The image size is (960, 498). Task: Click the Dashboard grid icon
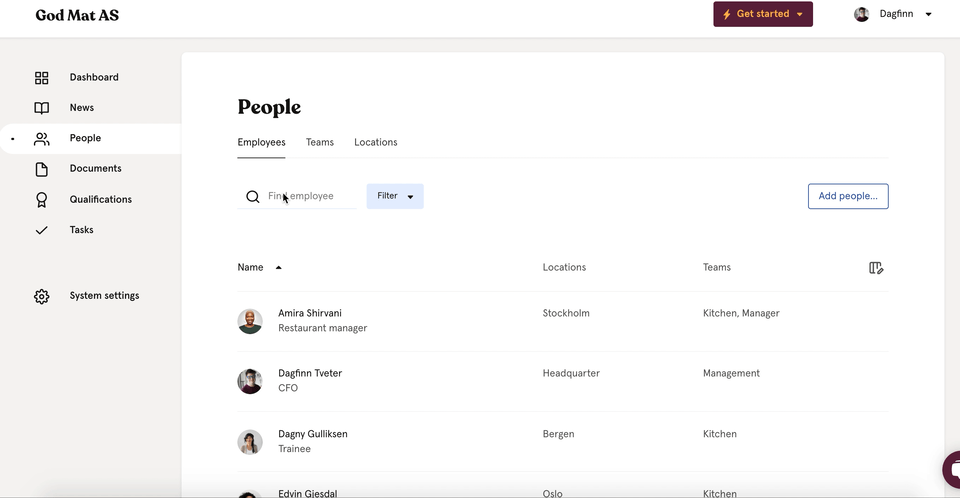[42, 78]
